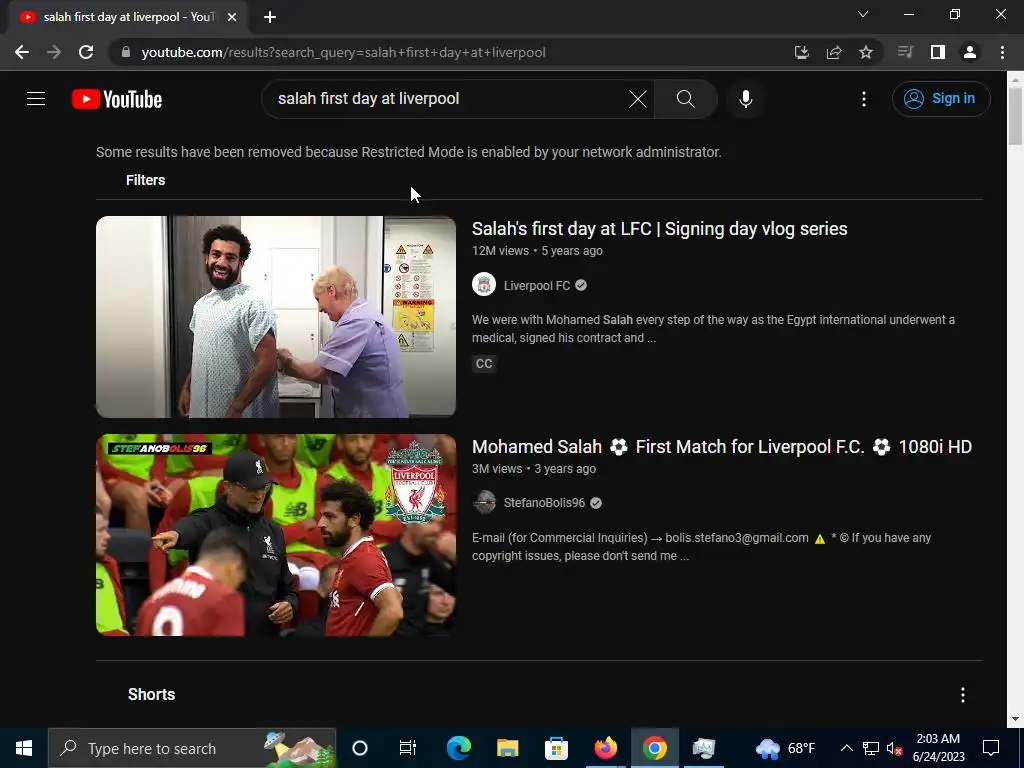Open the Shorts section three-dot menu
1024x768 pixels.
[963, 695]
